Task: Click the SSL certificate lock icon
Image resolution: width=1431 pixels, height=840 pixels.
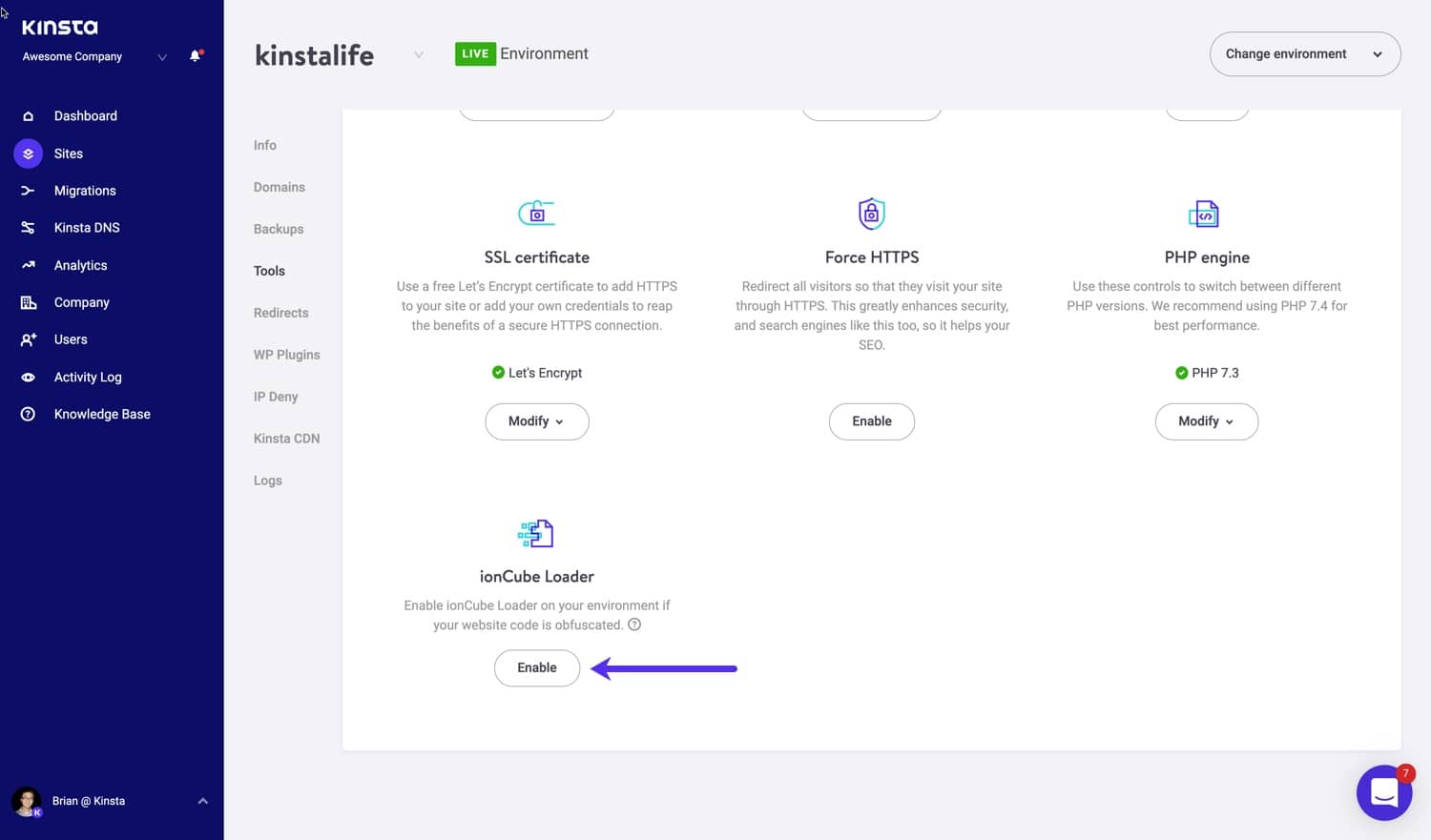Action: pos(536,213)
